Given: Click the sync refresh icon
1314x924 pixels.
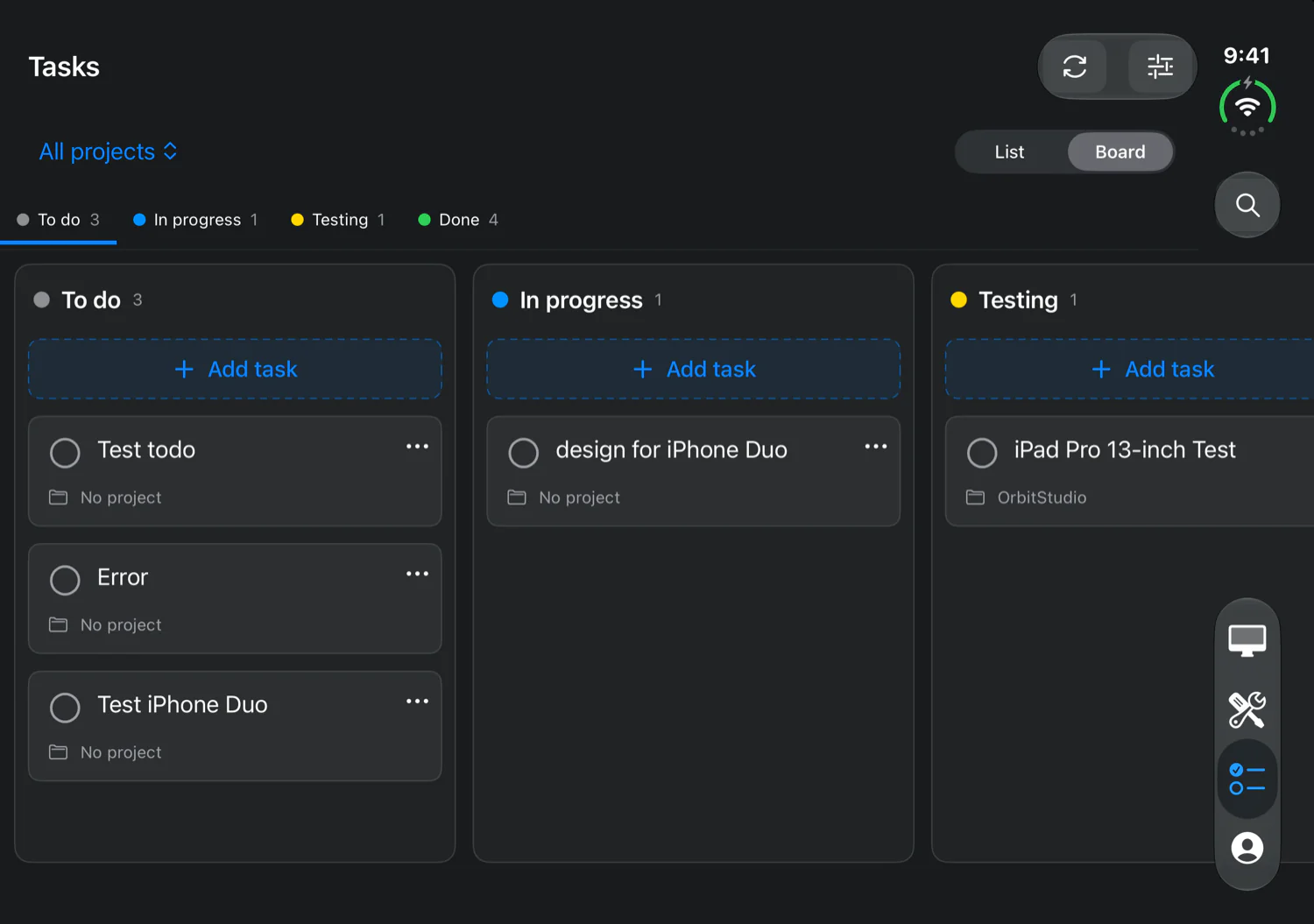Looking at the screenshot, I should (x=1075, y=67).
